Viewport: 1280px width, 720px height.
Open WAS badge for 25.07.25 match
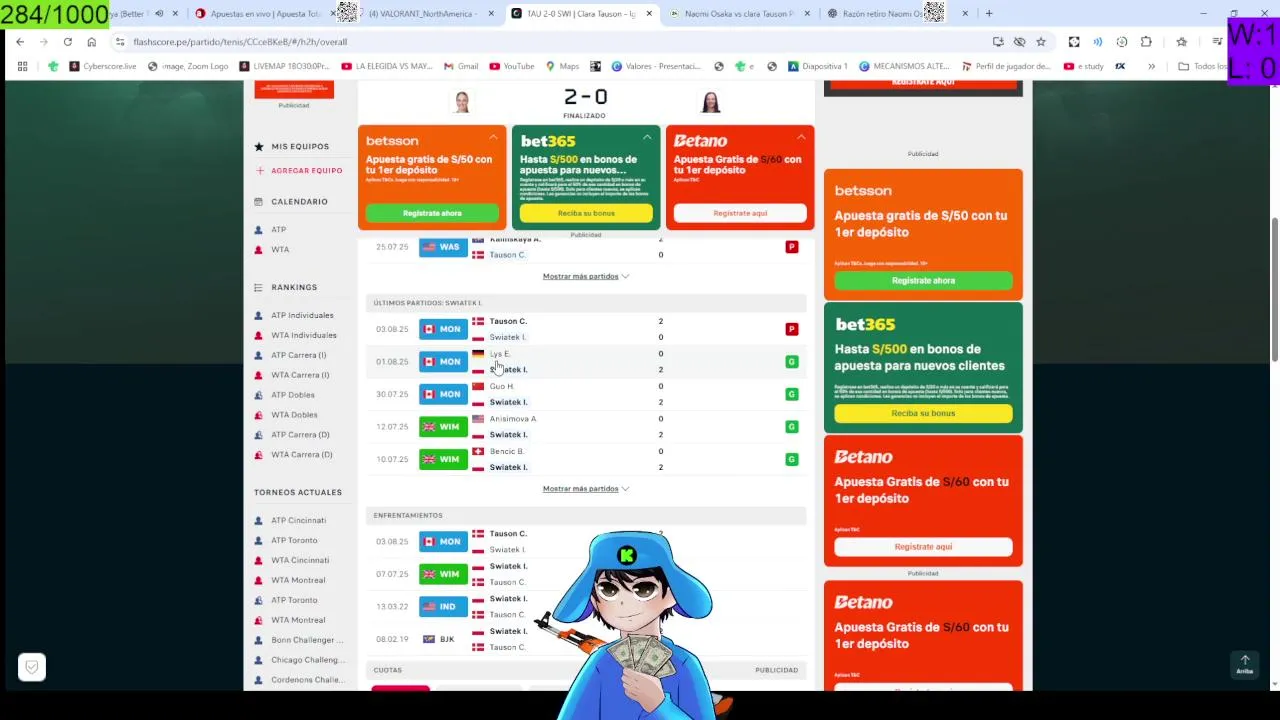(443, 247)
